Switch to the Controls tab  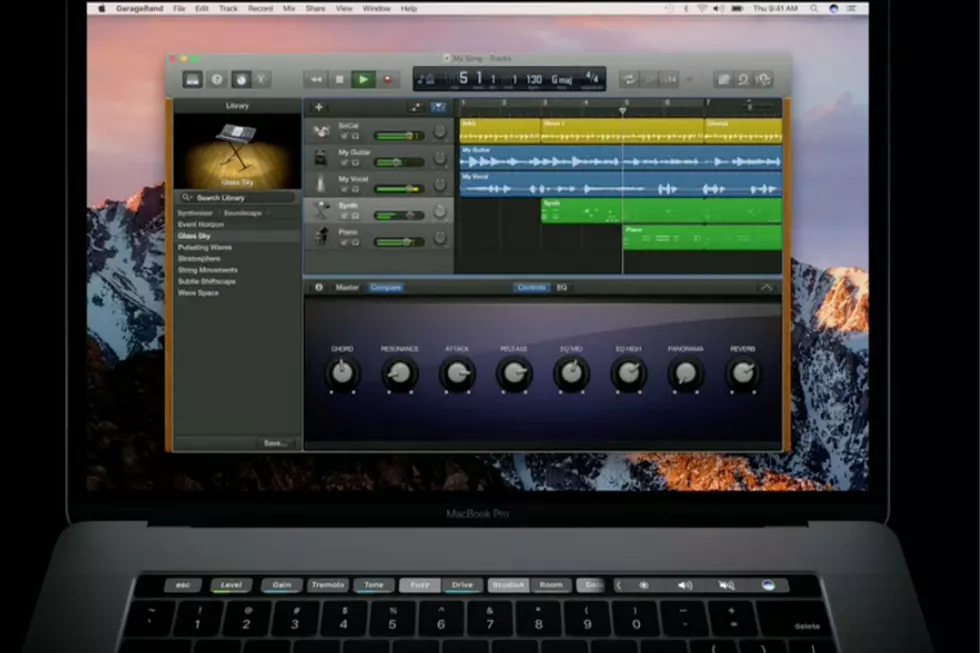pyautogui.click(x=531, y=287)
